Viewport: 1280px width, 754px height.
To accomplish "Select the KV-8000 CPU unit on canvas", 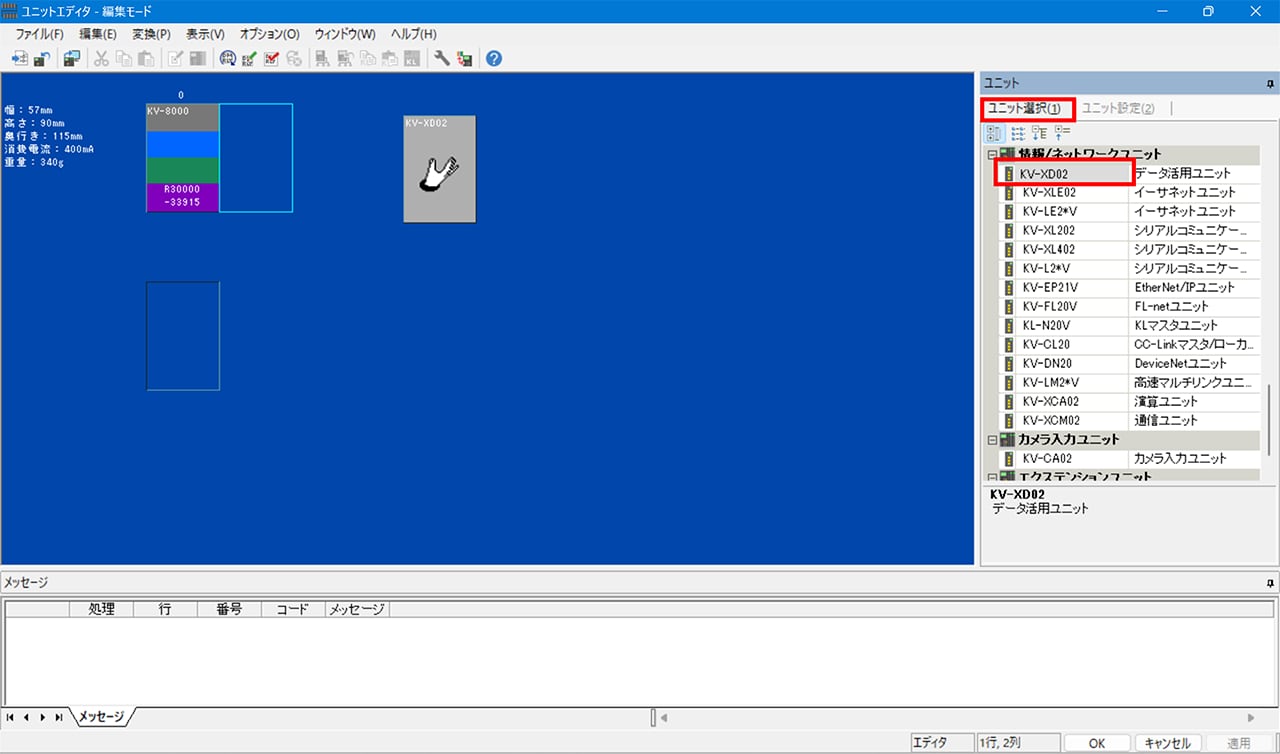I will [x=182, y=158].
